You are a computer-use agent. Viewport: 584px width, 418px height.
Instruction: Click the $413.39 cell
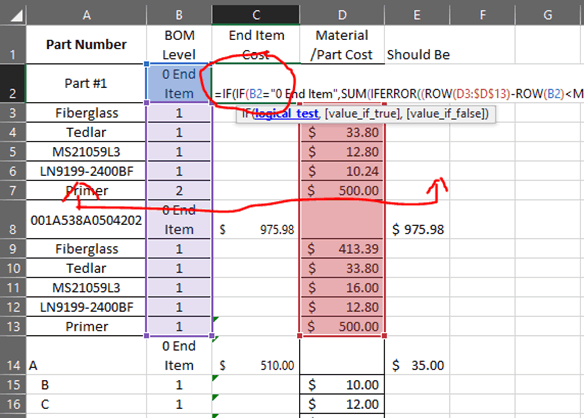(342, 248)
